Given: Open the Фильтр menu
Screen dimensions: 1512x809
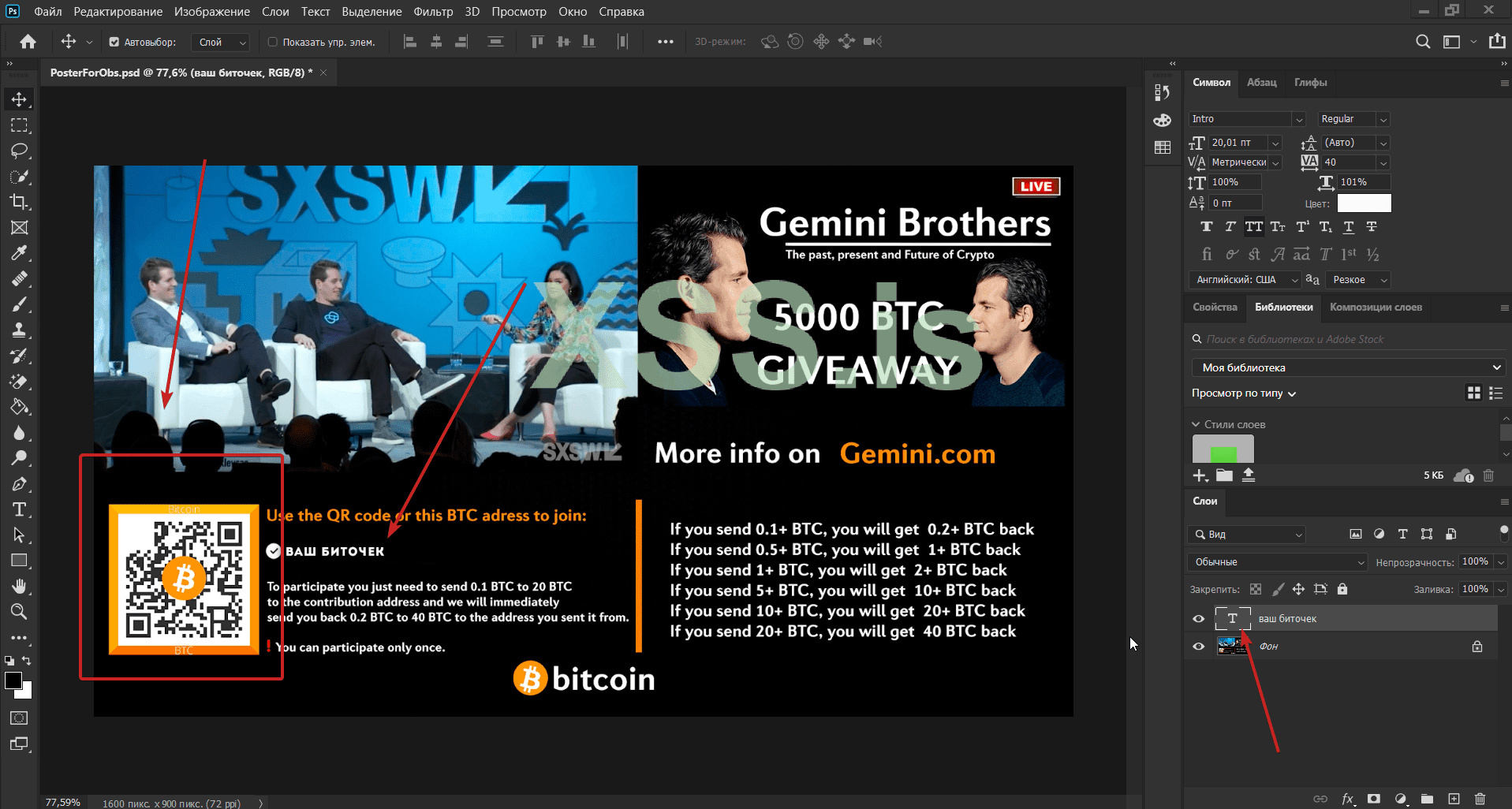Looking at the screenshot, I should 433,12.
